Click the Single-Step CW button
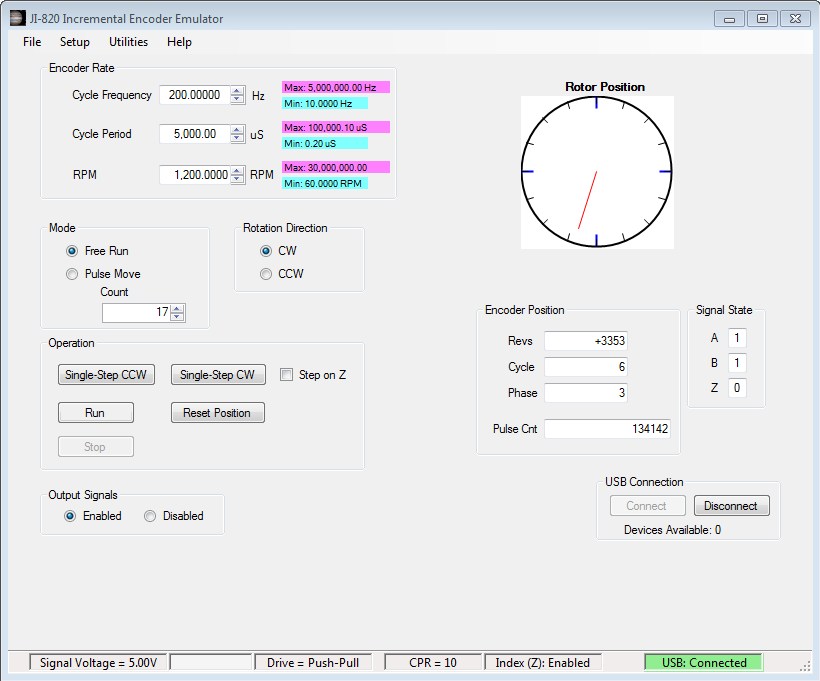Screen dimensions: 820x681 click(x=218, y=374)
